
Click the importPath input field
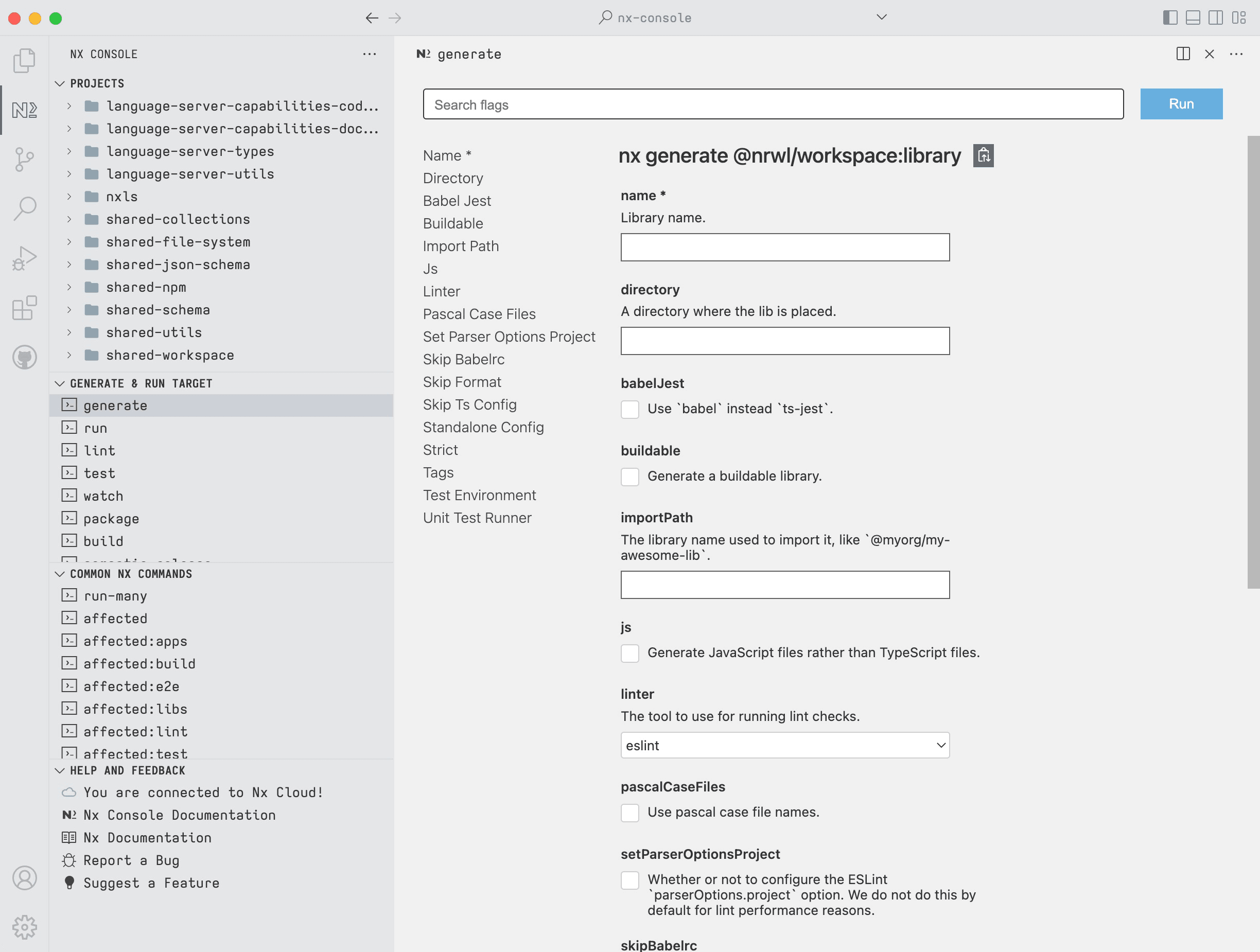tap(785, 585)
